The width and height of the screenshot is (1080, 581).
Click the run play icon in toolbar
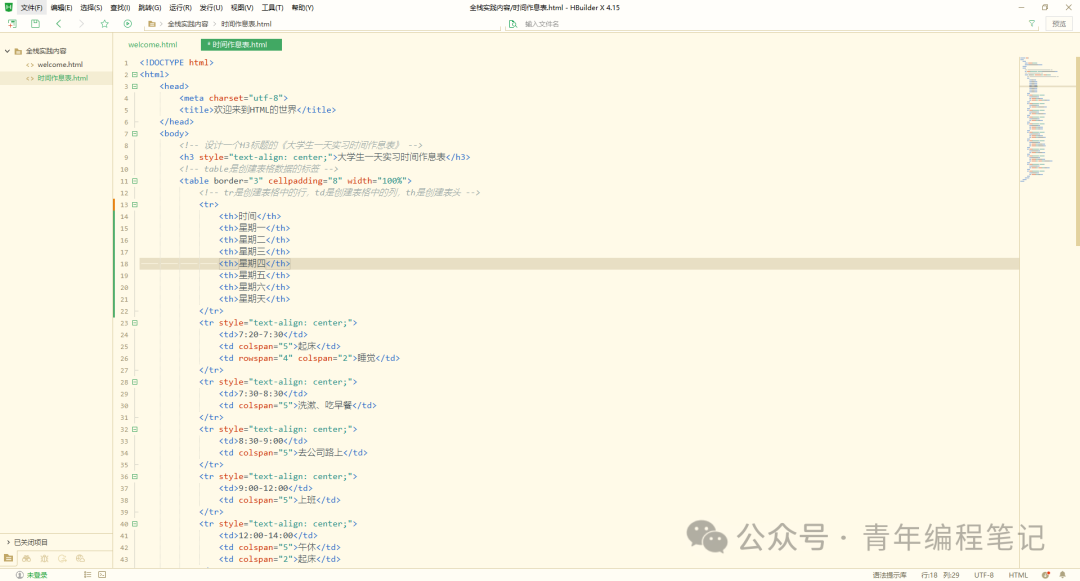pos(127,23)
